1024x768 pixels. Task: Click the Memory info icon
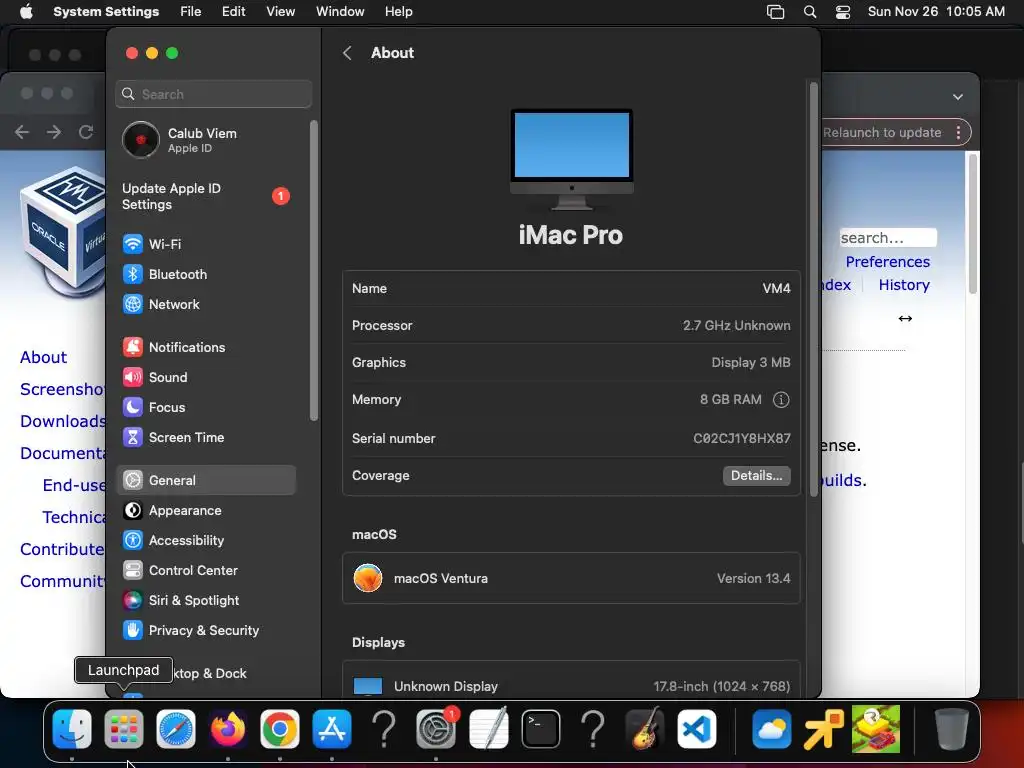point(781,400)
